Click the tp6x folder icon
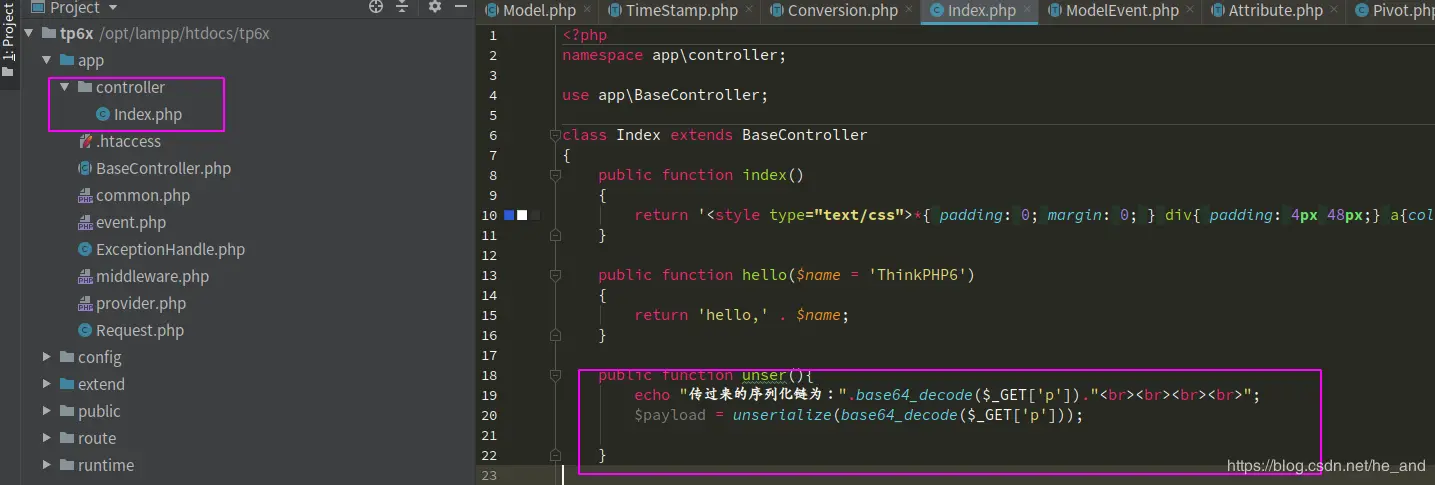Image resolution: width=1435 pixels, height=485 pixels. (x=49, y=34)
